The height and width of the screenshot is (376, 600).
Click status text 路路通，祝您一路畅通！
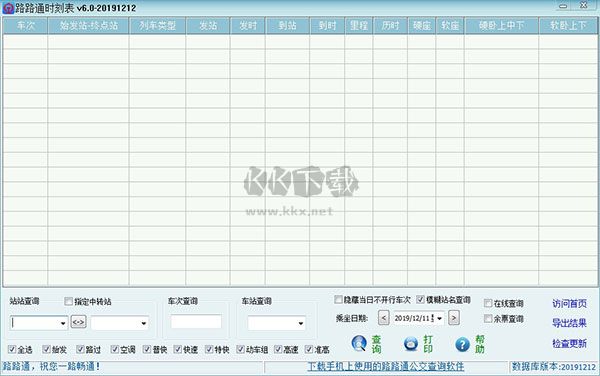point(51,366)
